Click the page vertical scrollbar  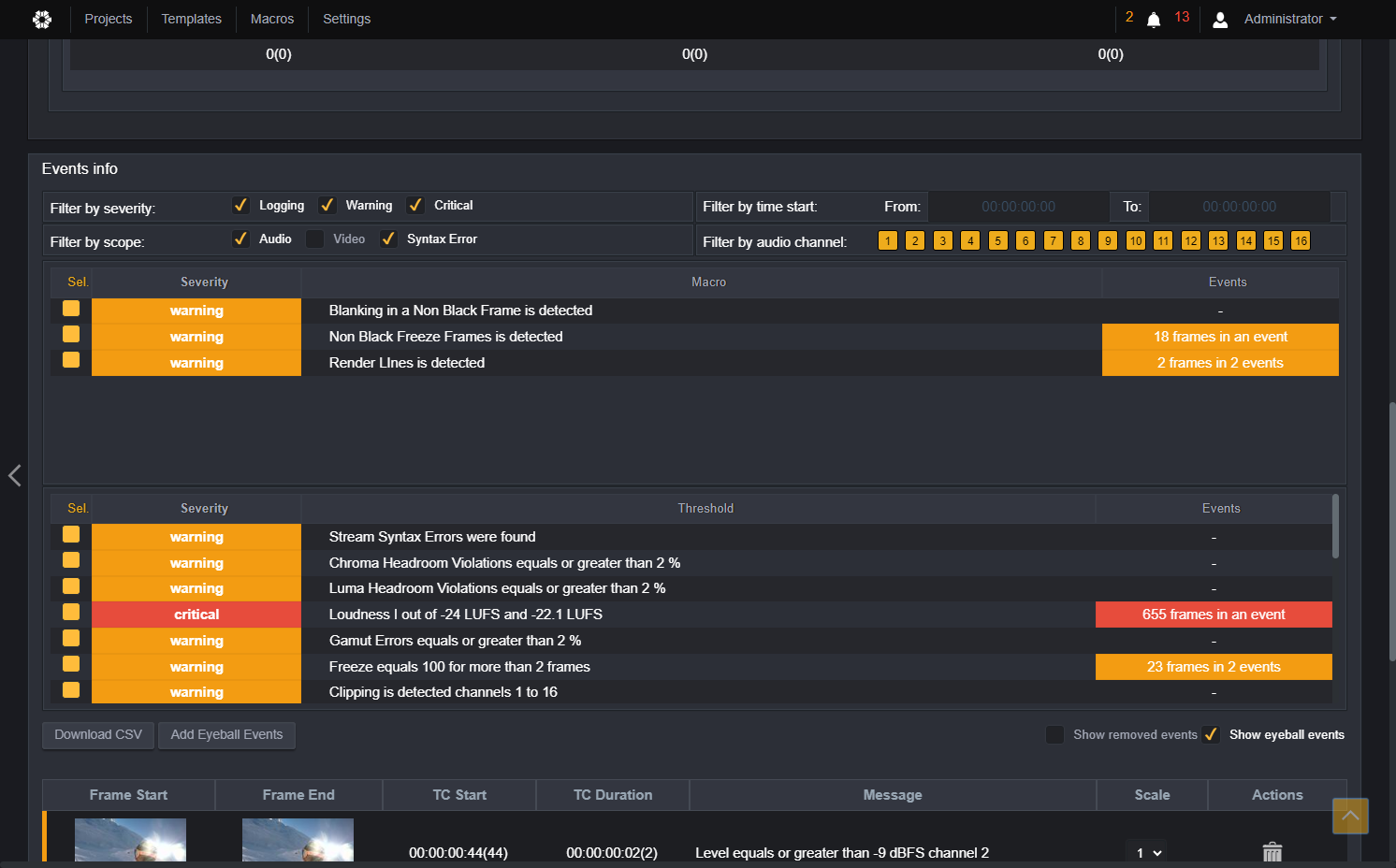click(x=1392, y=531)
